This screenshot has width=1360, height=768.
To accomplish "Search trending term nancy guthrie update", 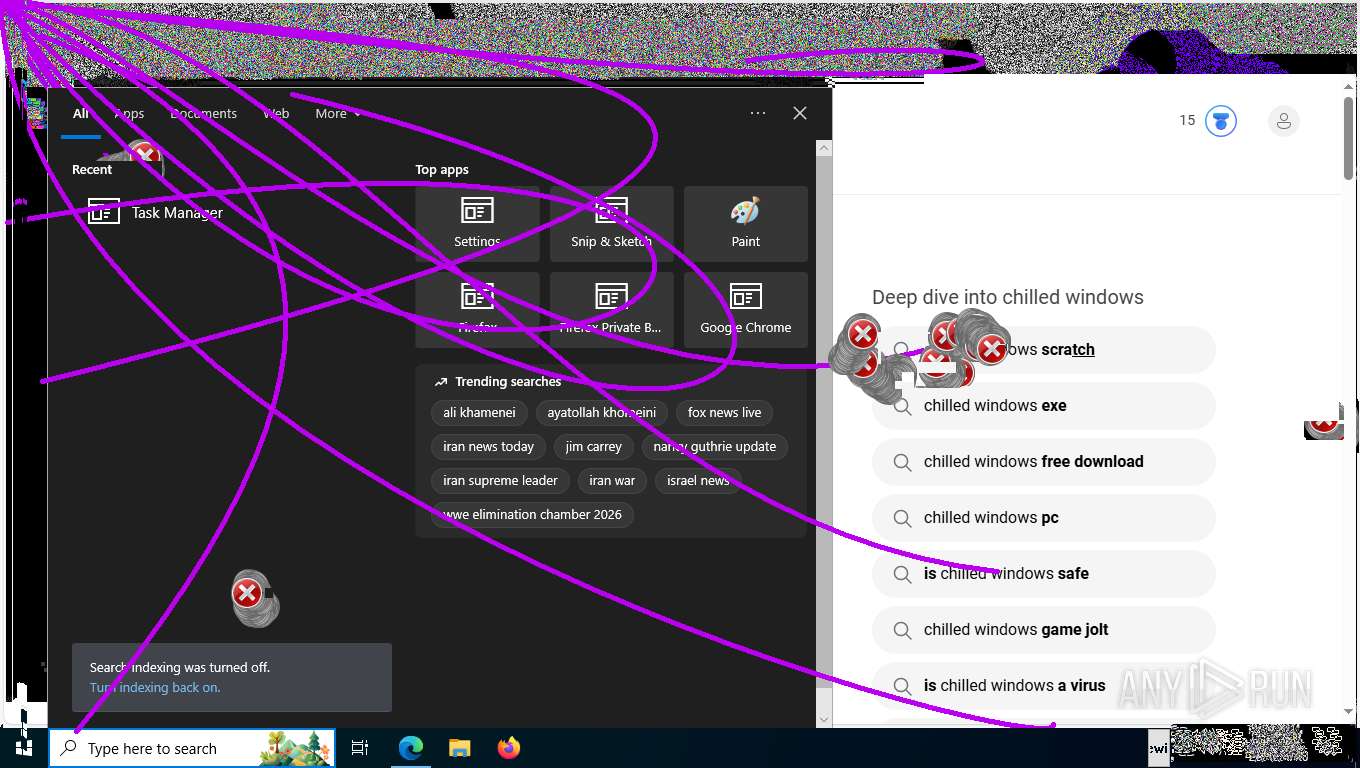I will pos(715,447).
